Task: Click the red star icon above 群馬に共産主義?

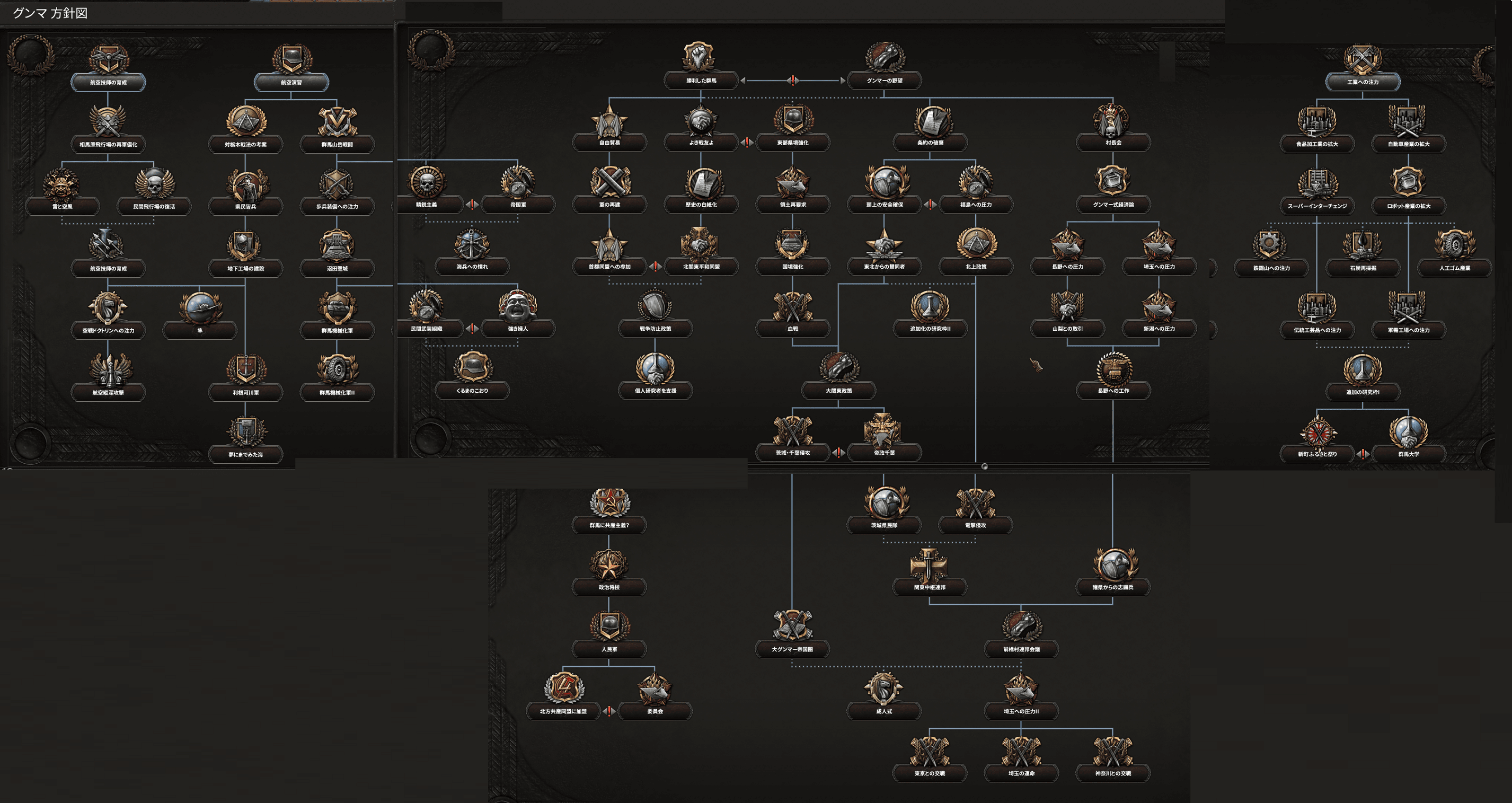Action: [x=609, y=502]
